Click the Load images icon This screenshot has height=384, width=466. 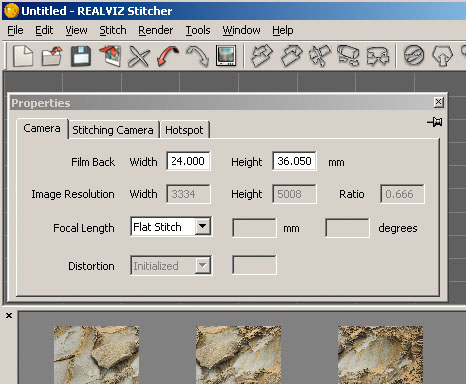[110, 56]
